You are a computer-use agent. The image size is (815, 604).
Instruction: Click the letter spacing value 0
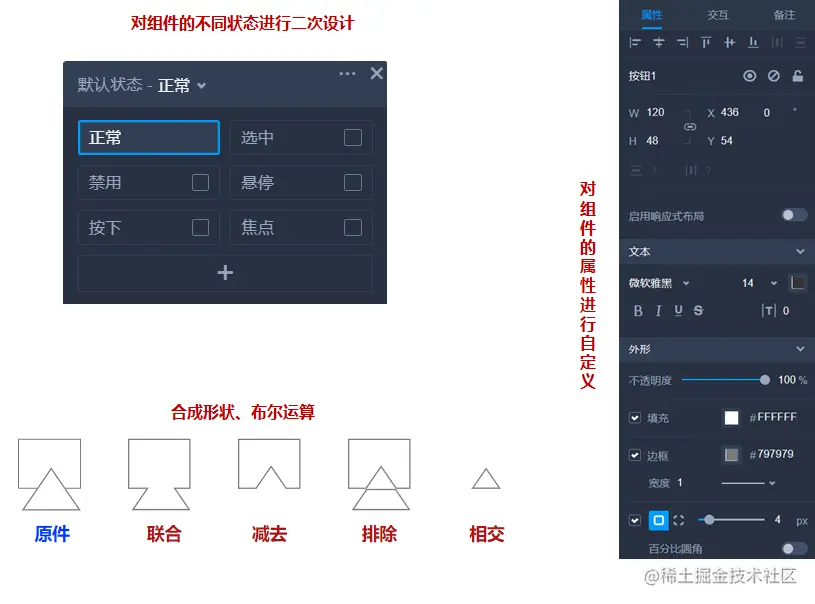pos(786,311)
